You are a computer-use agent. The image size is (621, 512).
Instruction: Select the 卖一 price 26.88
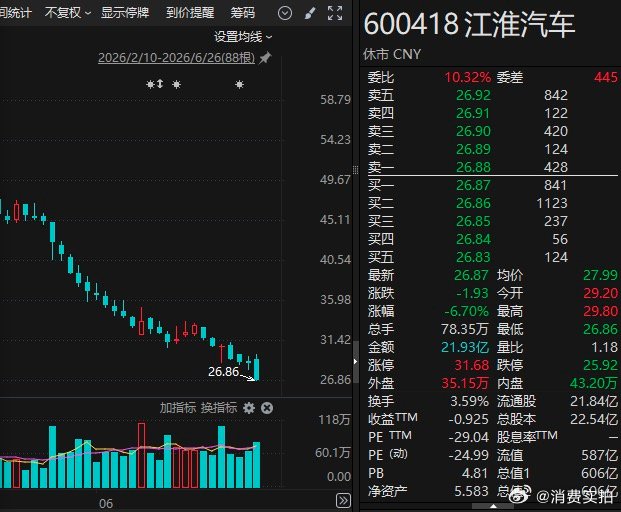473,167
